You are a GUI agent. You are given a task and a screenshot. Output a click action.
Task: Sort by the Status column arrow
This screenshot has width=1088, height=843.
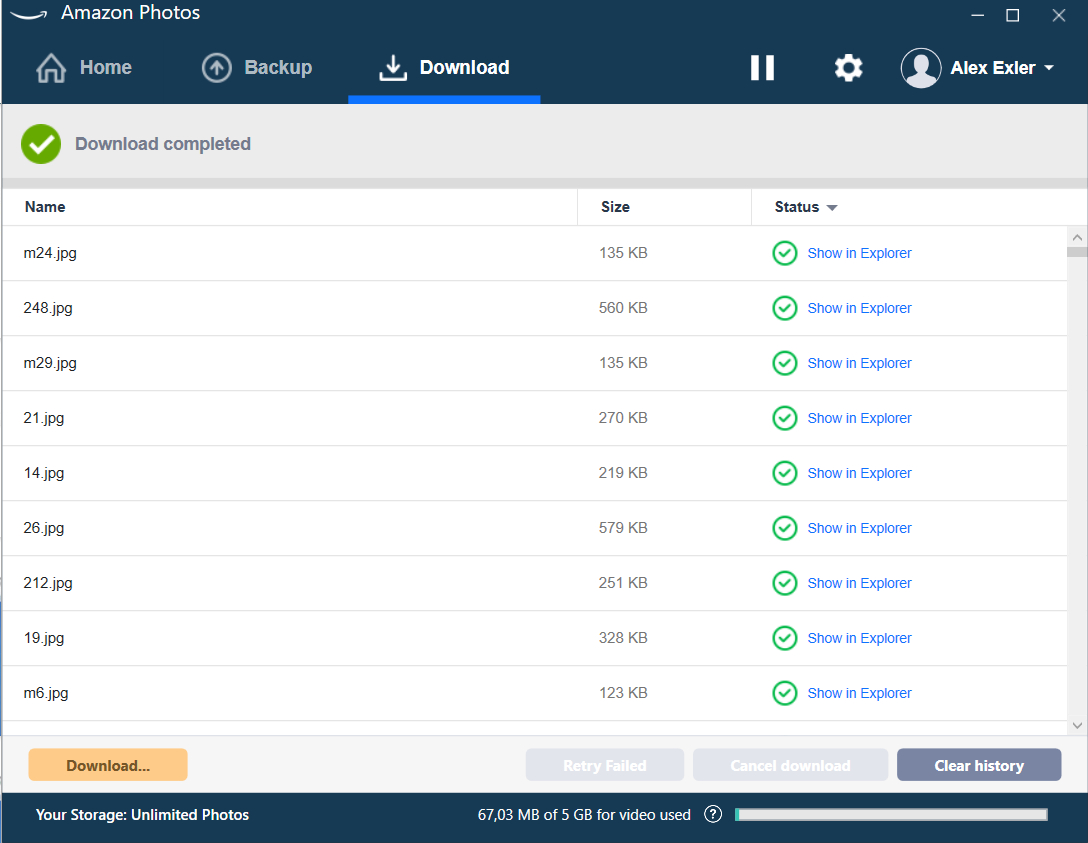pos(831,208)
